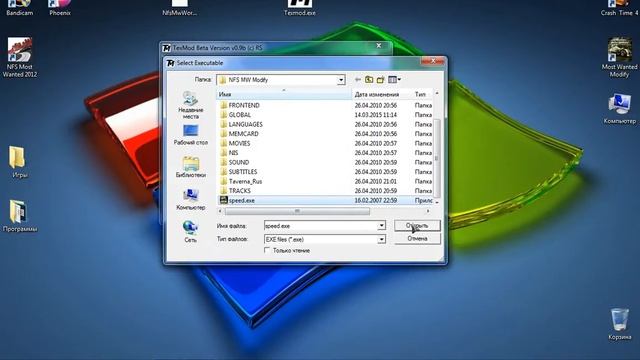Click the back arrow in dialog toolbar
The width and height of the screenshot is (640, 360).
pyautogui.click(x=358, y=80)
